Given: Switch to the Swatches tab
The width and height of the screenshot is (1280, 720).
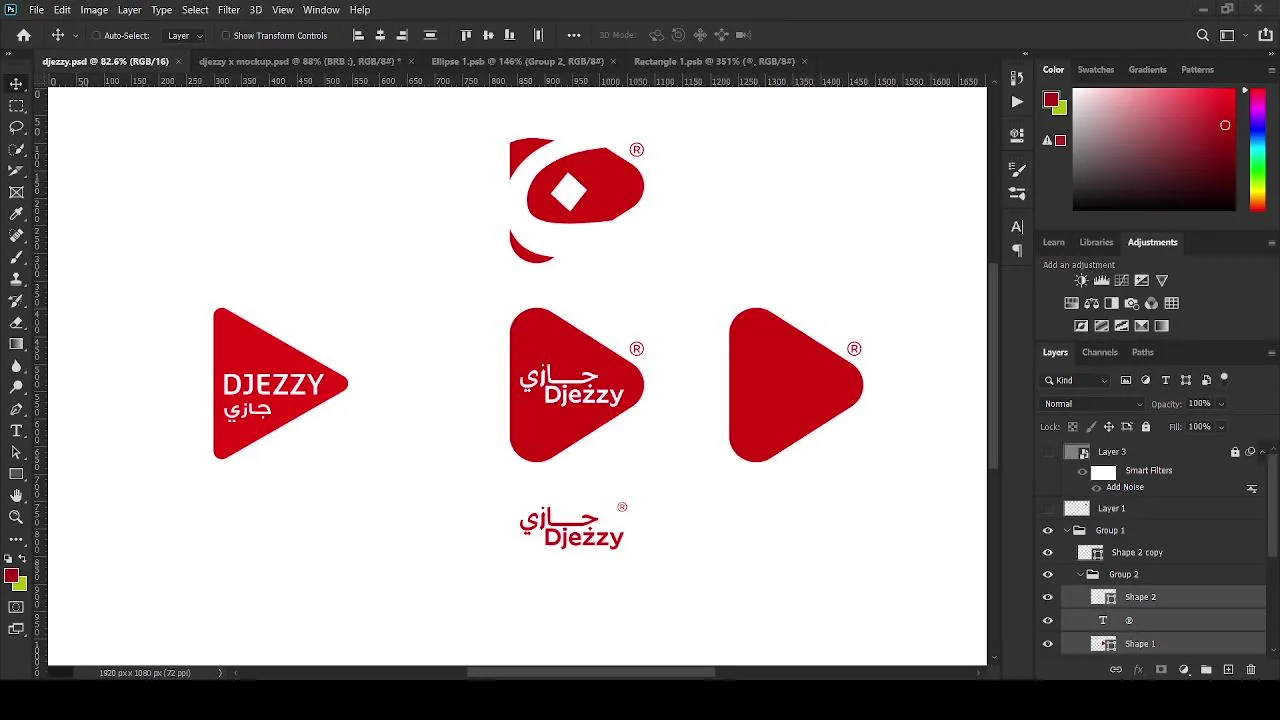Looking at the screenshot, I should click(1095, 70).
